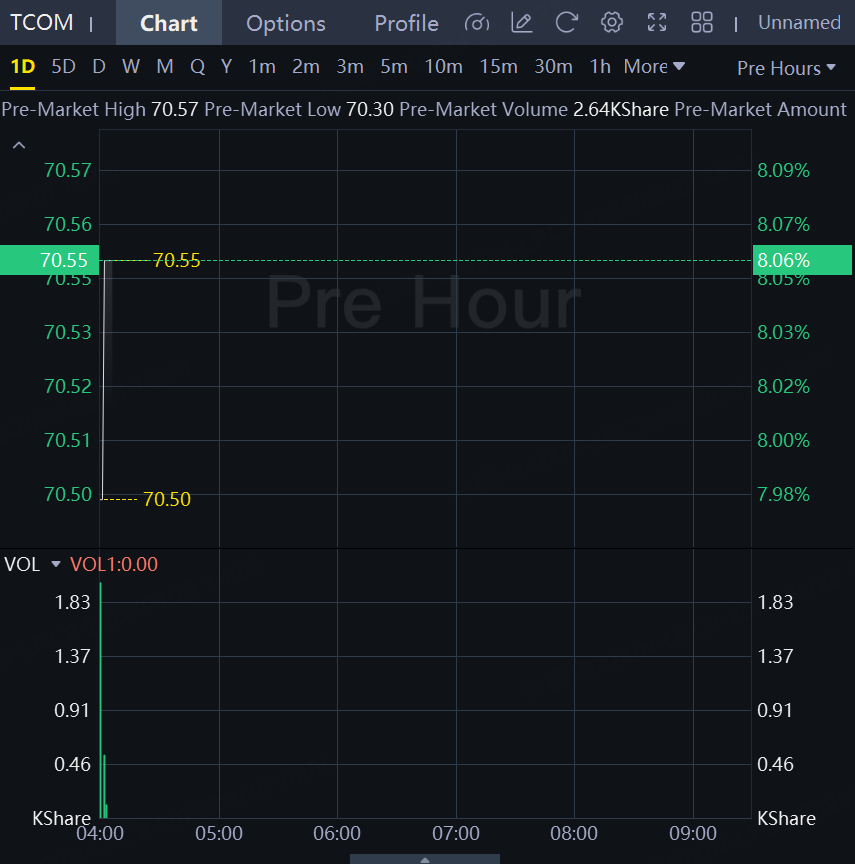Click the 04:00 time axis label

tap(100, 833)
